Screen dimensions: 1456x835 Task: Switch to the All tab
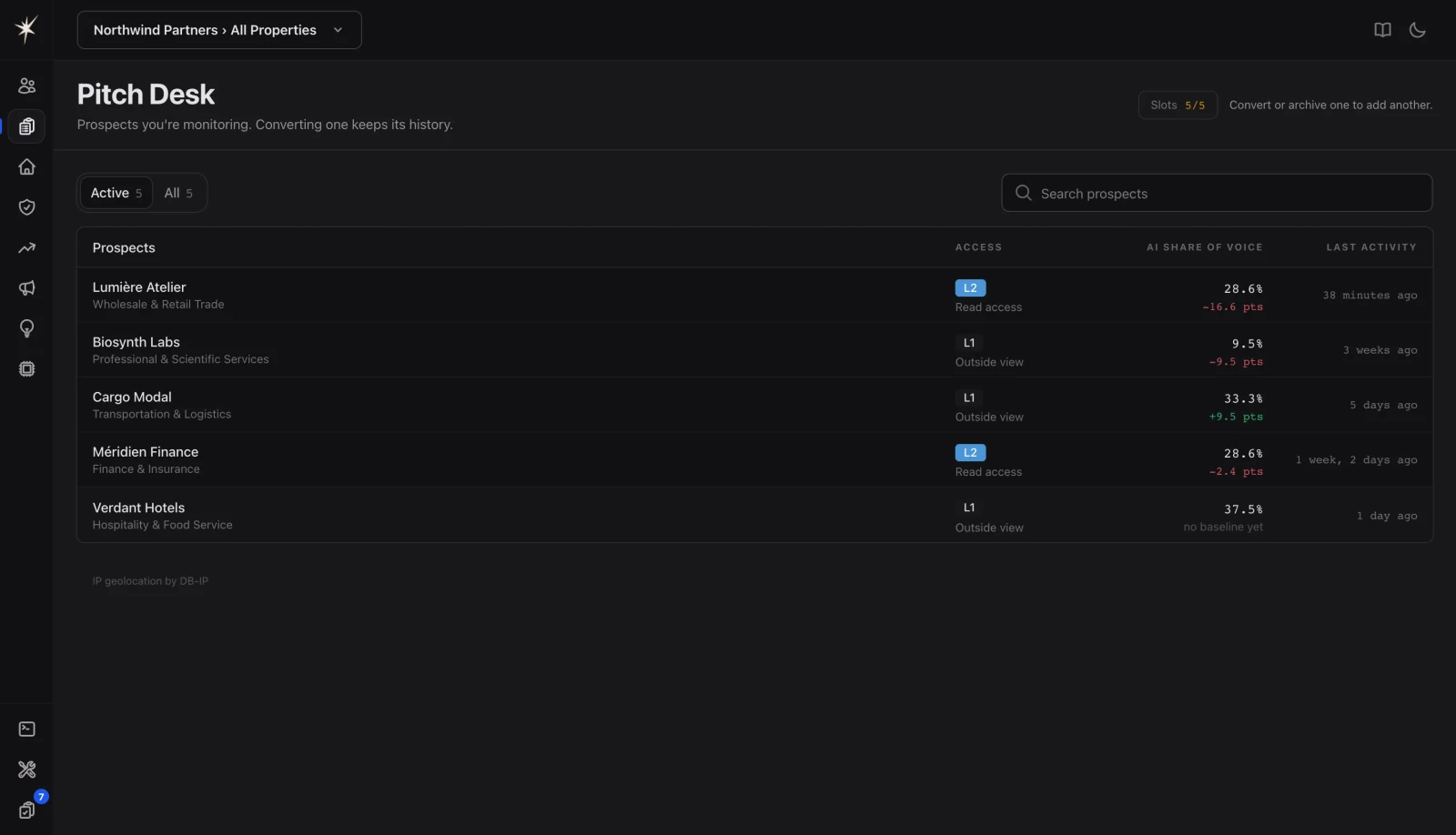(178, 193)
